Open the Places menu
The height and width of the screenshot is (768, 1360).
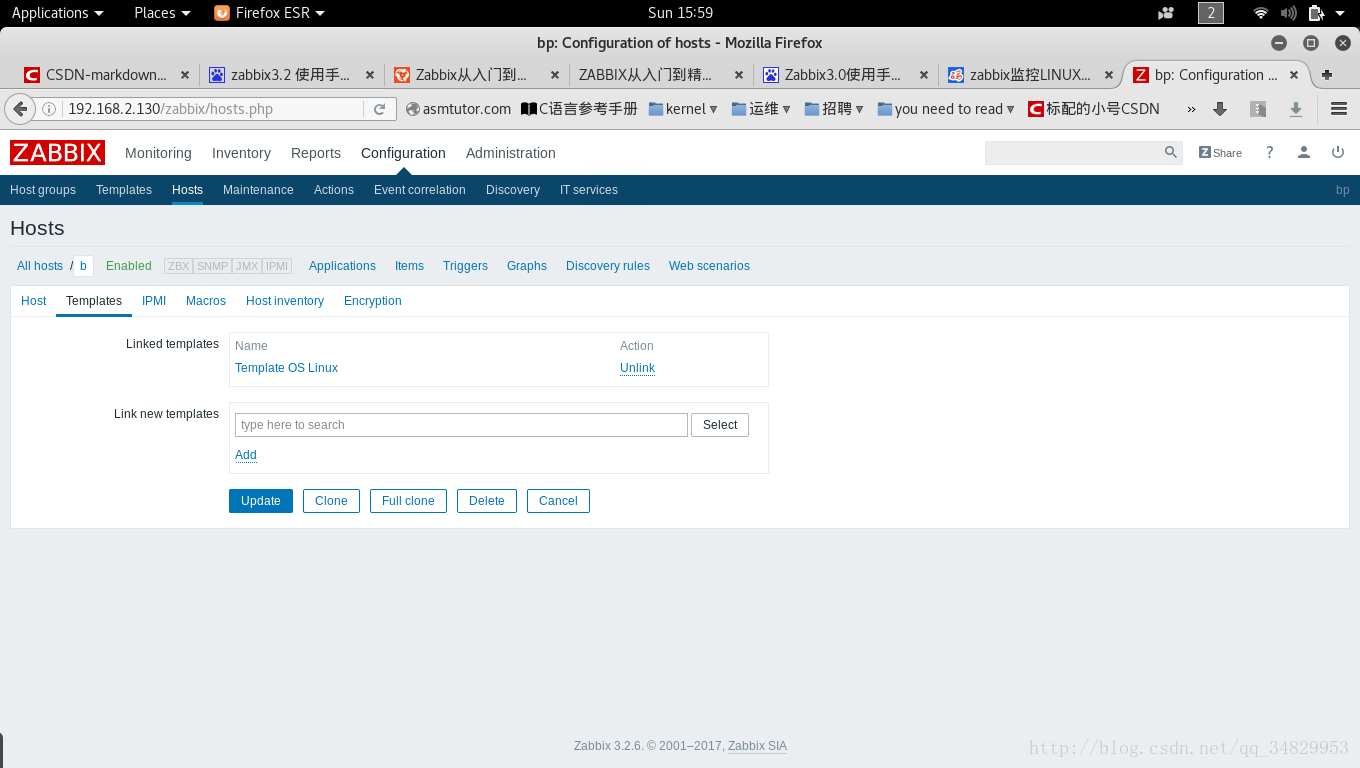162,13
